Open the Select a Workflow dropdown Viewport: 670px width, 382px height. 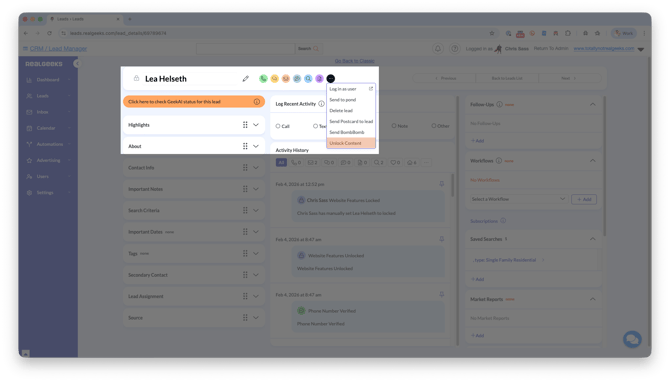(518, 199)
